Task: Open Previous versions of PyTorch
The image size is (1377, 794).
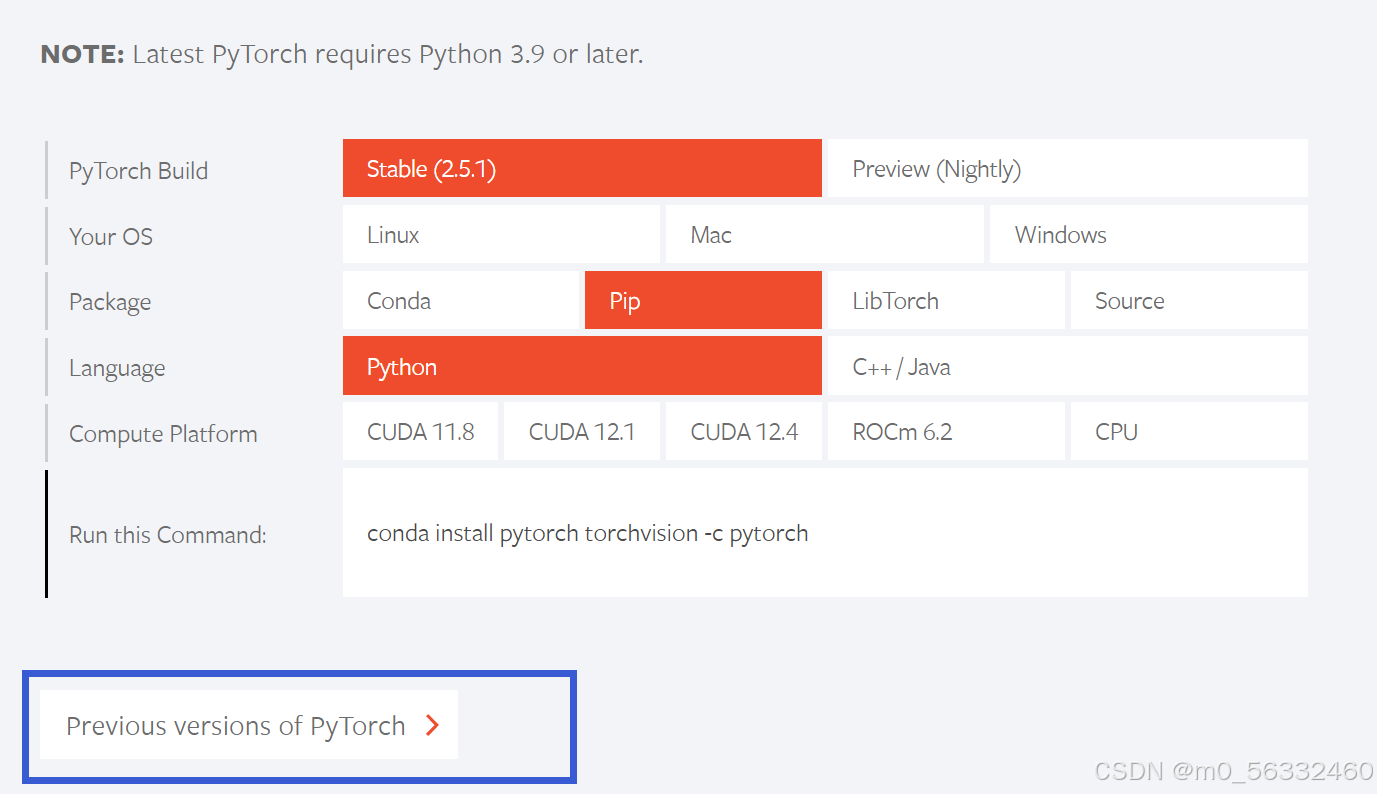Action: coord(247,725)
